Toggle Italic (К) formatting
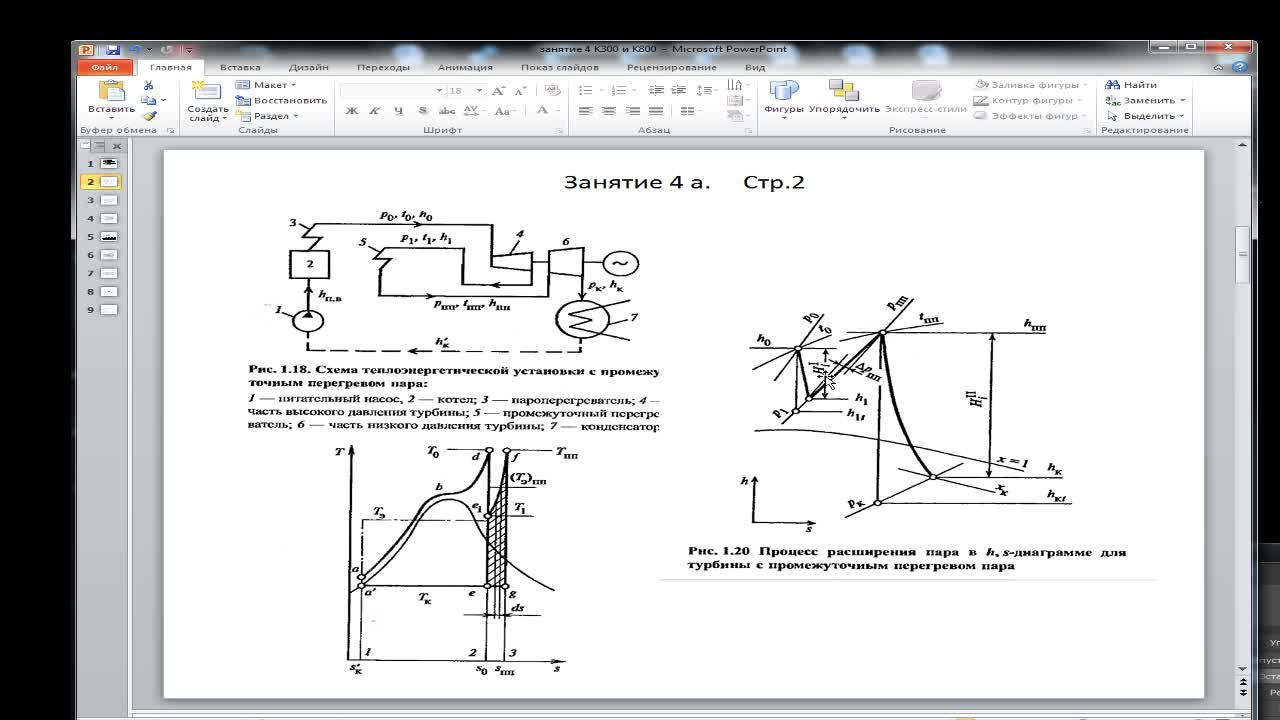Screen dimensions: 1280x720 [x=375, y=111]
